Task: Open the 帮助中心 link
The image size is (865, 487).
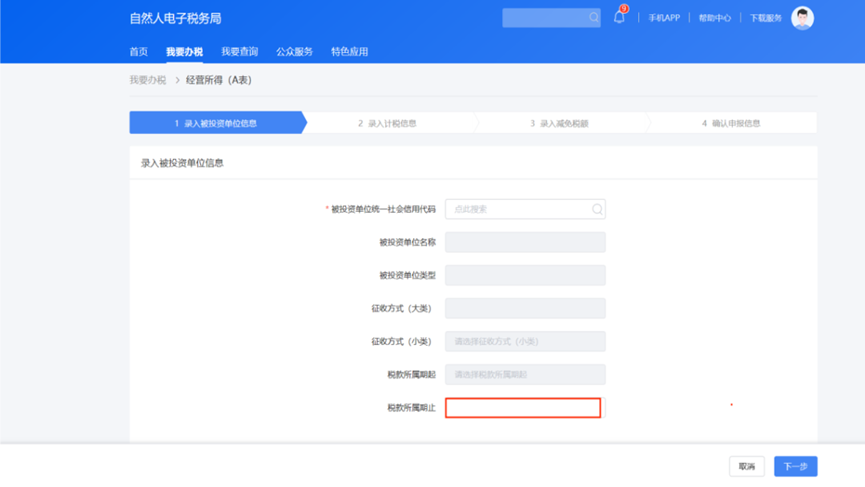Action: (x=714, y=18)
